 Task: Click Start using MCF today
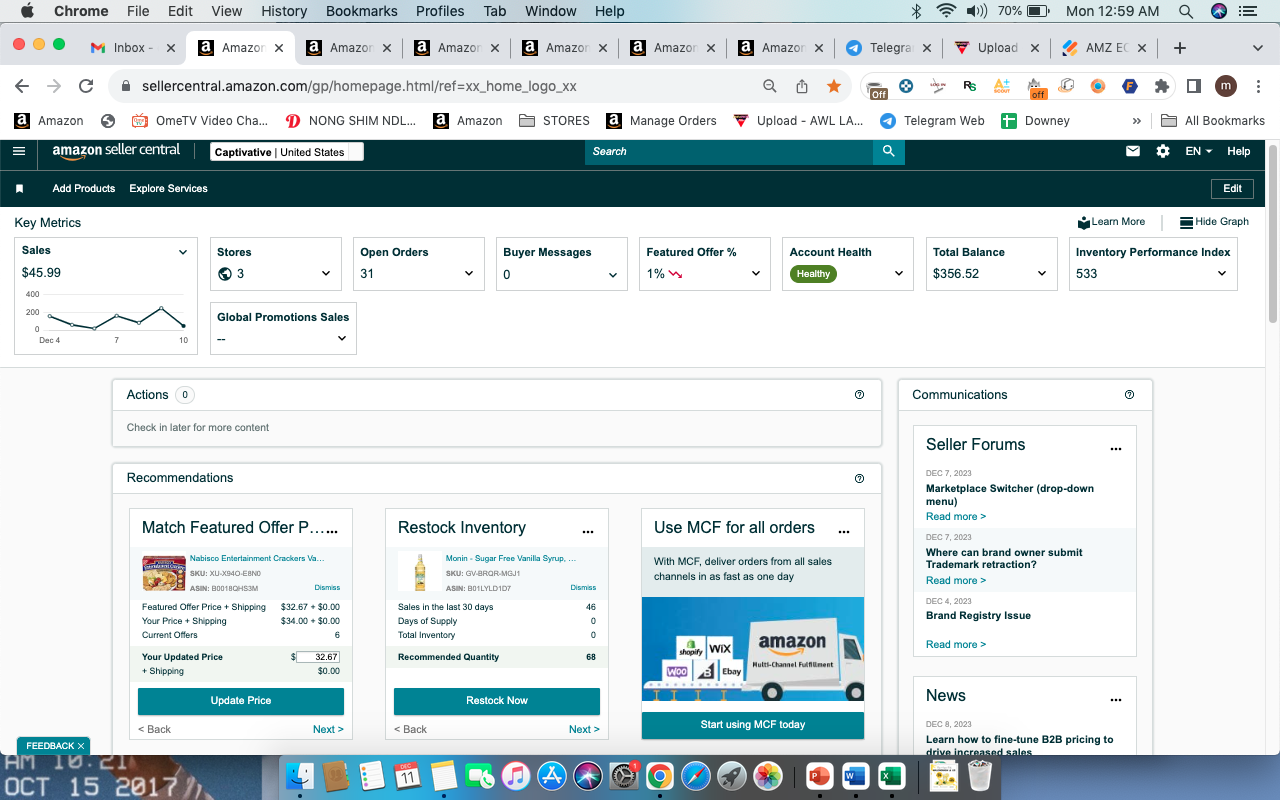click(753, 725)
